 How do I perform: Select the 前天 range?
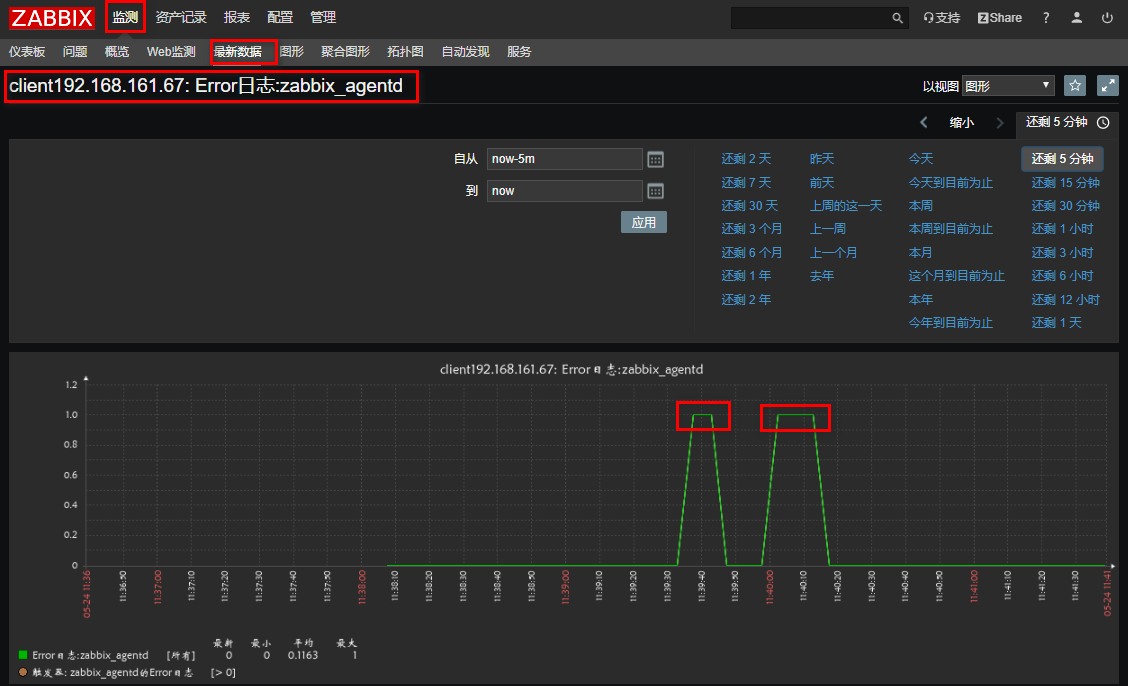coord(822,183)
